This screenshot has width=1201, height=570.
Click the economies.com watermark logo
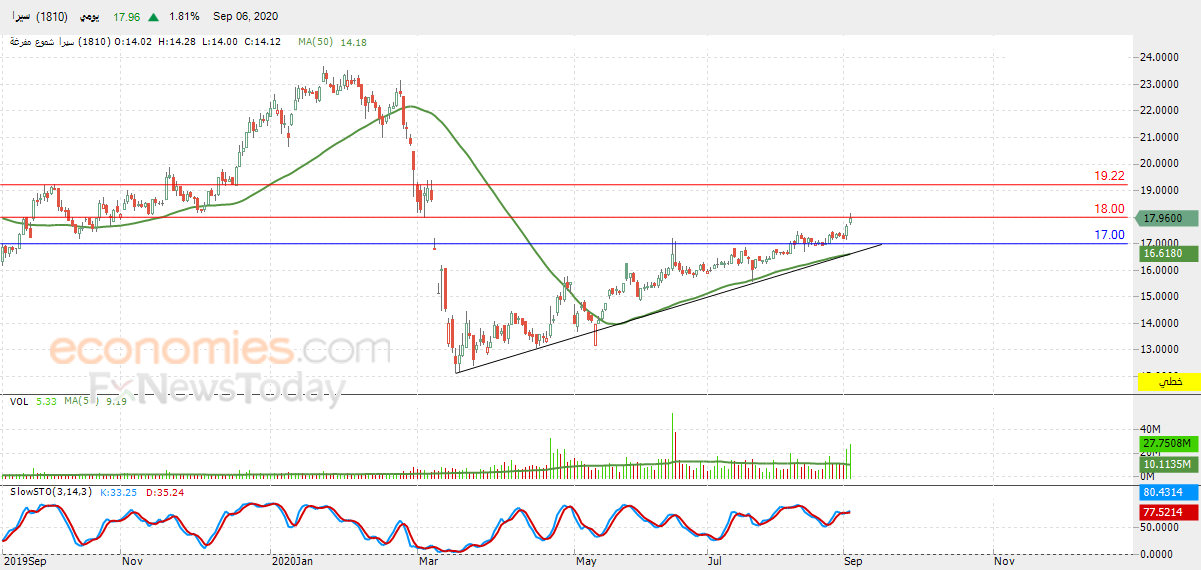coord(220,352)
